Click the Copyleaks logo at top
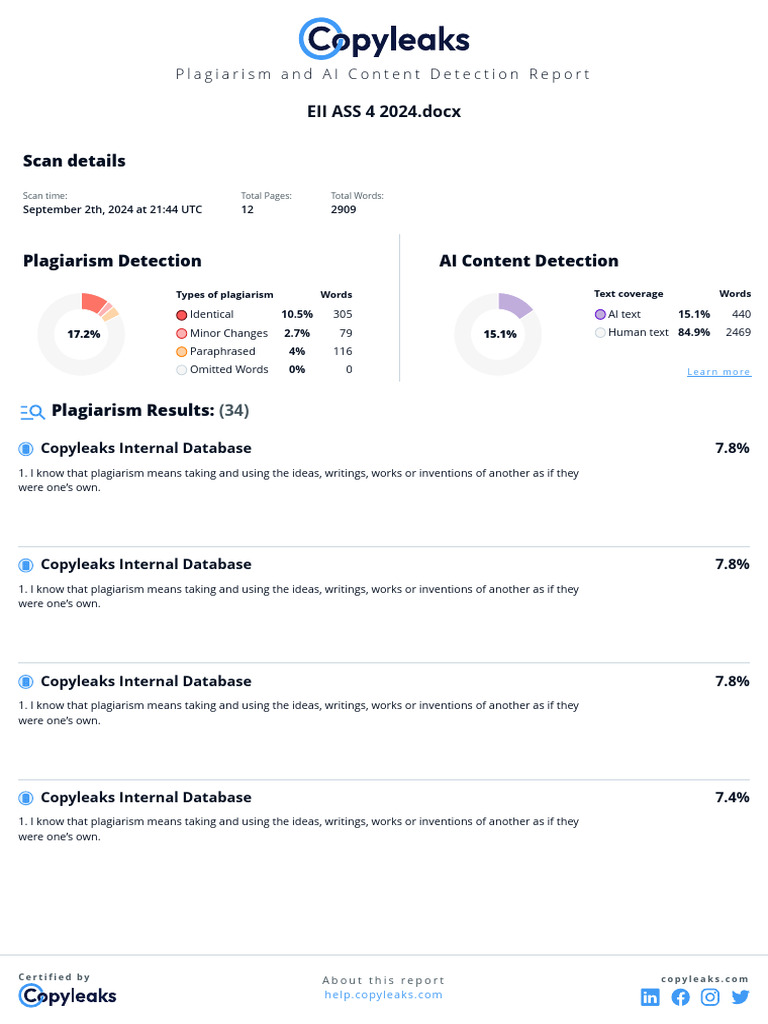This screenshot has height=1024, width=768. [384, 39]
